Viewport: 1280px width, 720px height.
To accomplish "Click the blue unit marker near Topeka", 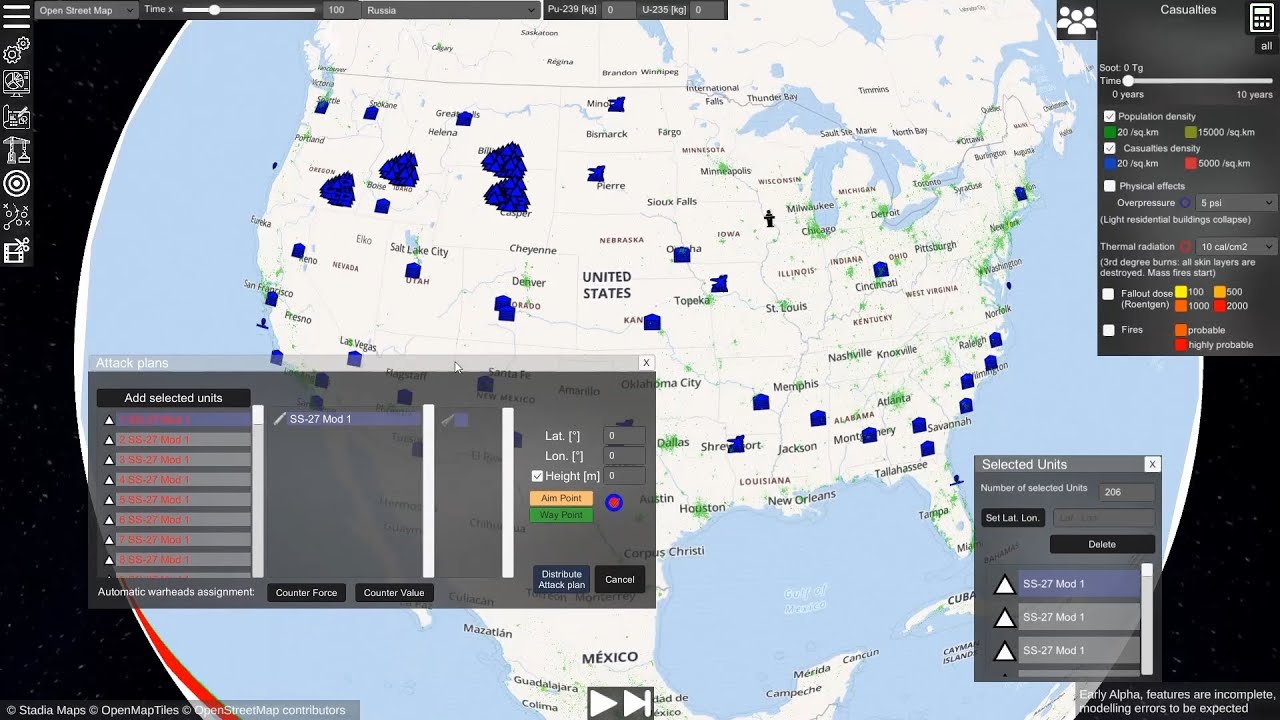I will pyautogui.click(x=719, y=284).
